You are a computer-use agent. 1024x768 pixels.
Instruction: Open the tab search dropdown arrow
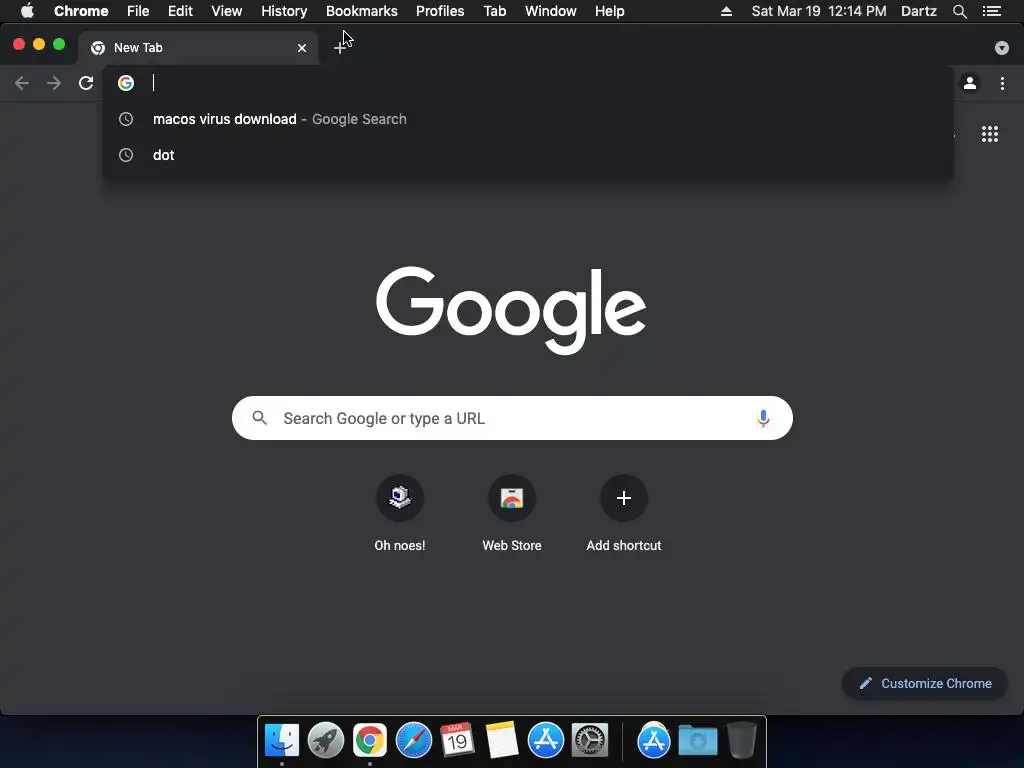pos(1002,48)
